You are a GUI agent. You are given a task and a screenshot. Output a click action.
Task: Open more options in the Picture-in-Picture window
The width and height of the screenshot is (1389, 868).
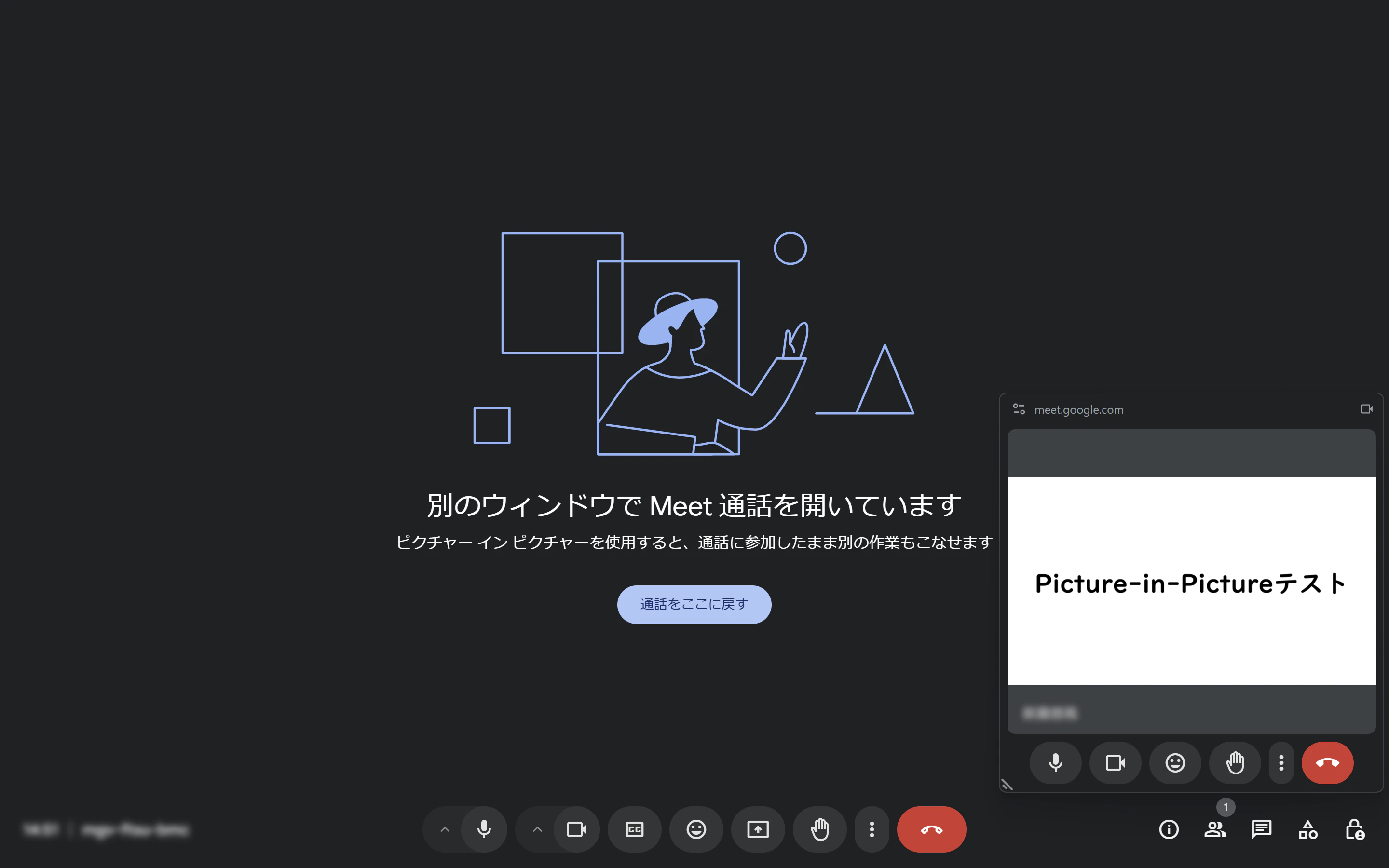1280,763
